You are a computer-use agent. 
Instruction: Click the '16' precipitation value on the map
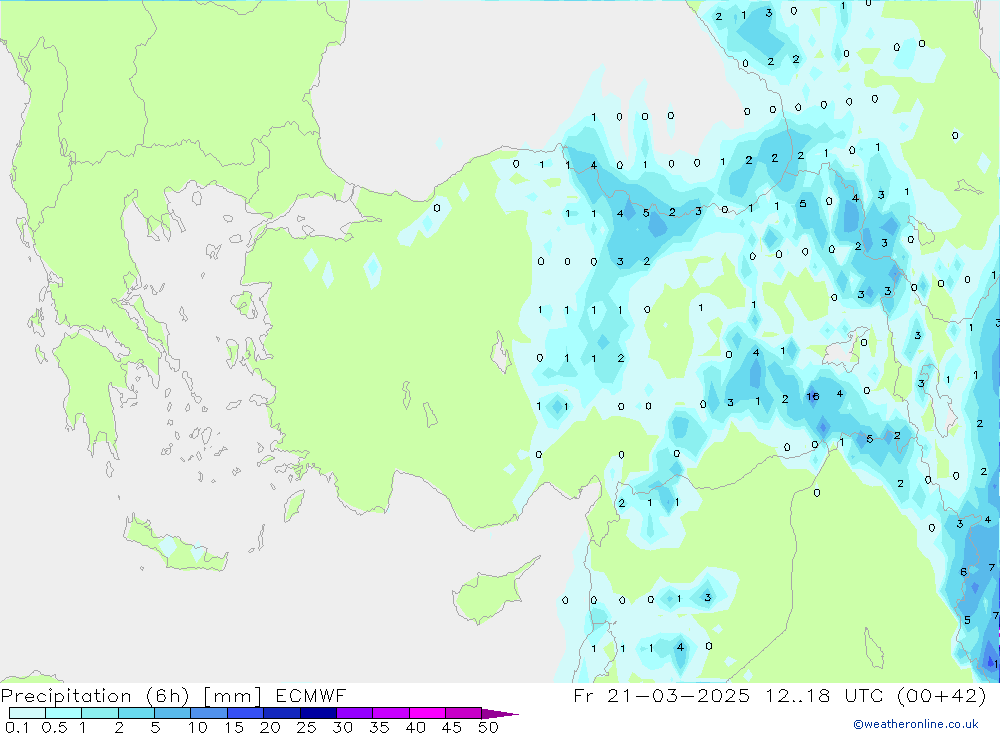[x=812, y=396]
